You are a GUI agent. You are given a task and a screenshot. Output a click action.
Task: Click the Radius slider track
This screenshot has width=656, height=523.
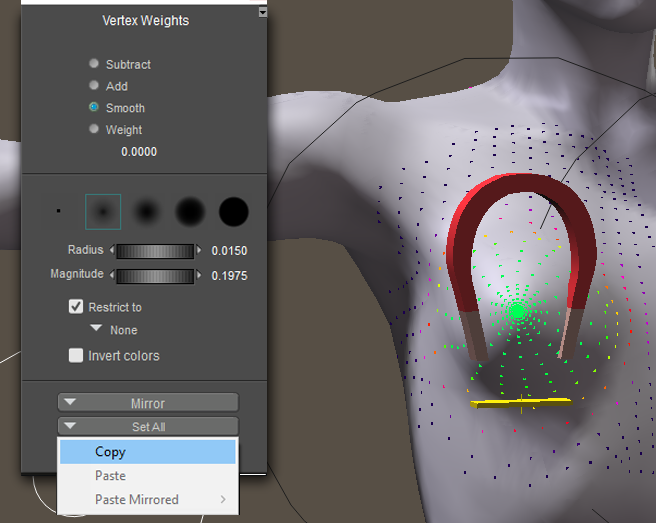click(155, 250)
